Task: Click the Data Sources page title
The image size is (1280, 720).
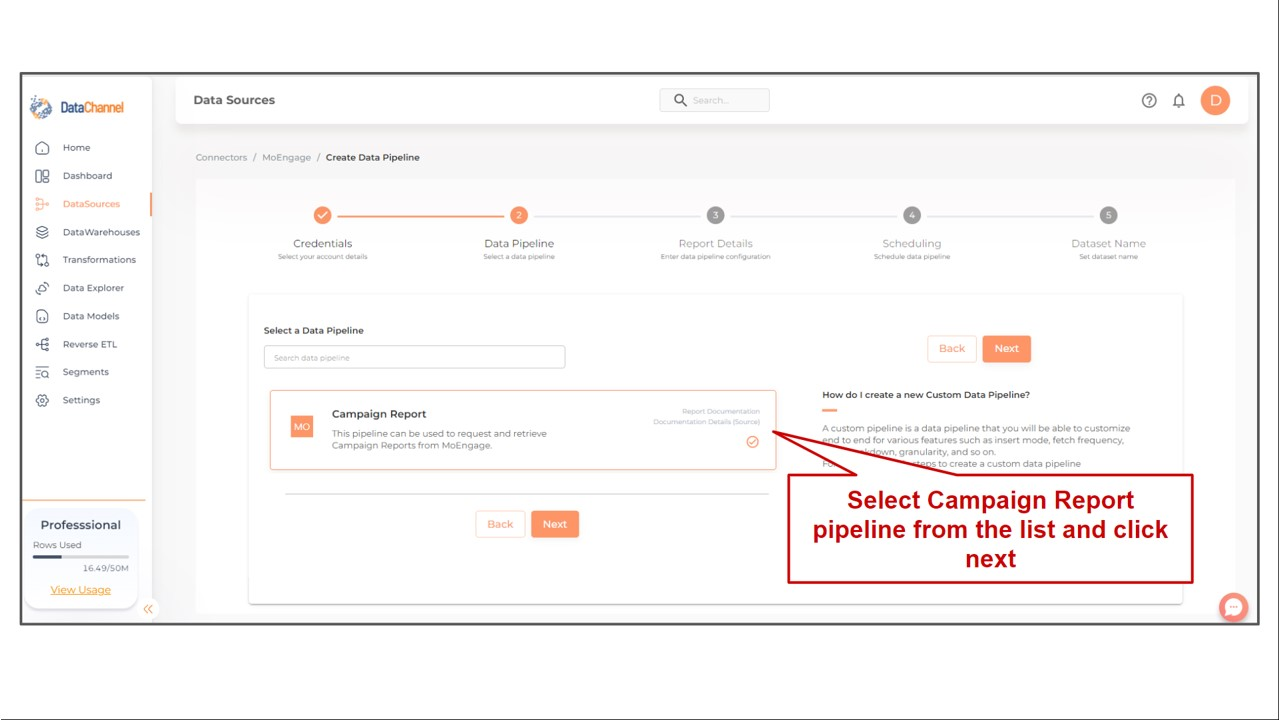Action: [234, 100]
